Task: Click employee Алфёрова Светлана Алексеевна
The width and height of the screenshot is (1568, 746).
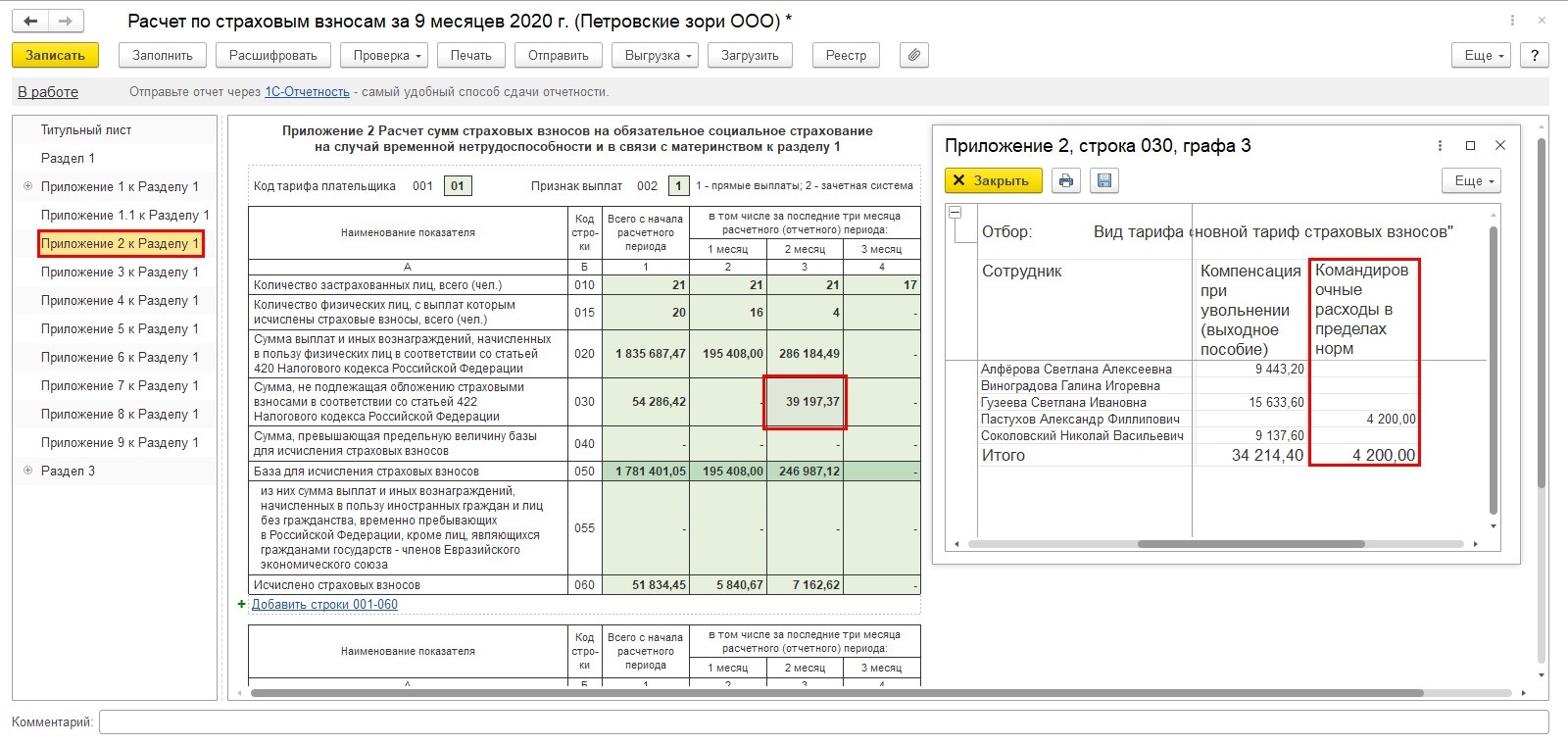Action: tap(1076, 370)
